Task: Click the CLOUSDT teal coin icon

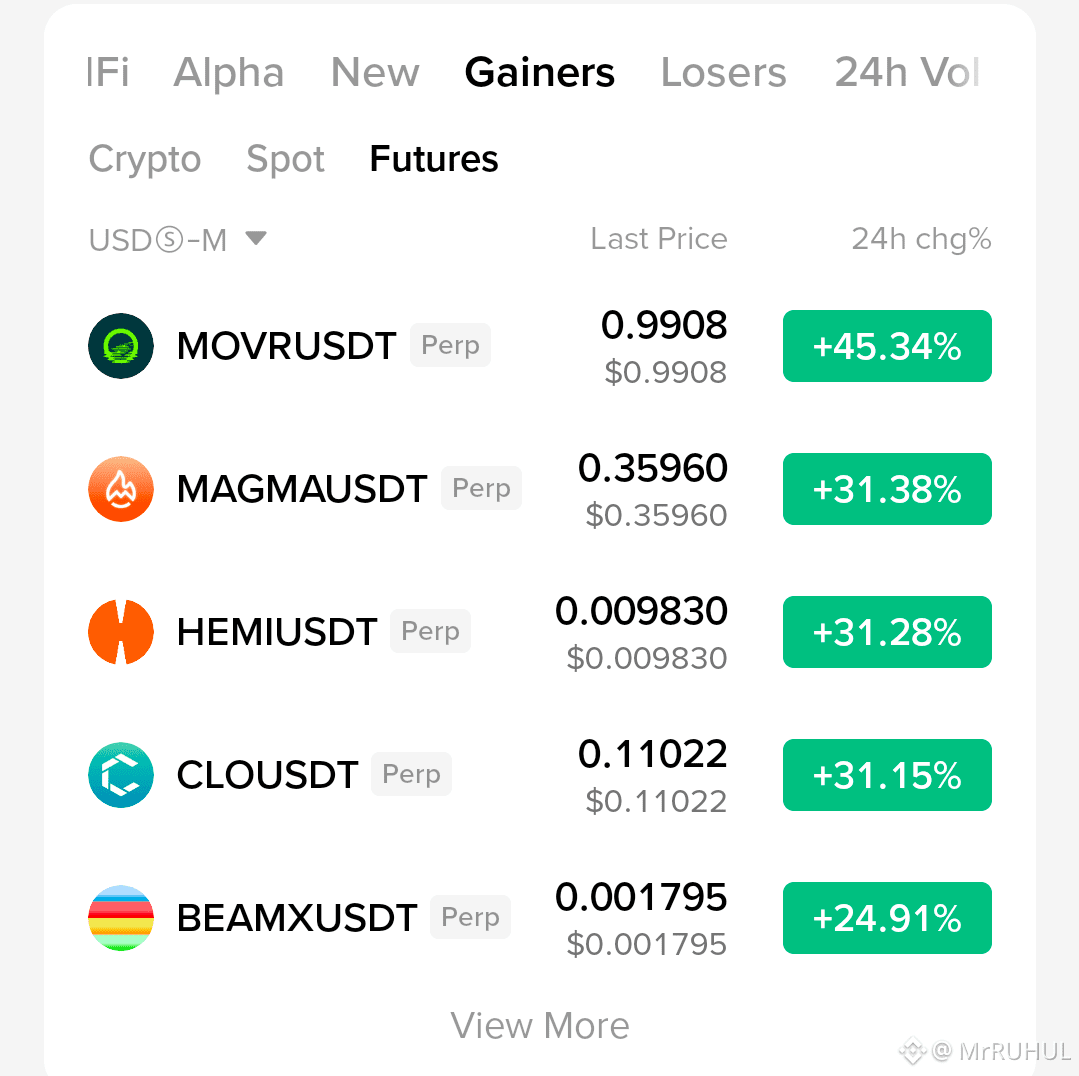Action: [120, 775]
